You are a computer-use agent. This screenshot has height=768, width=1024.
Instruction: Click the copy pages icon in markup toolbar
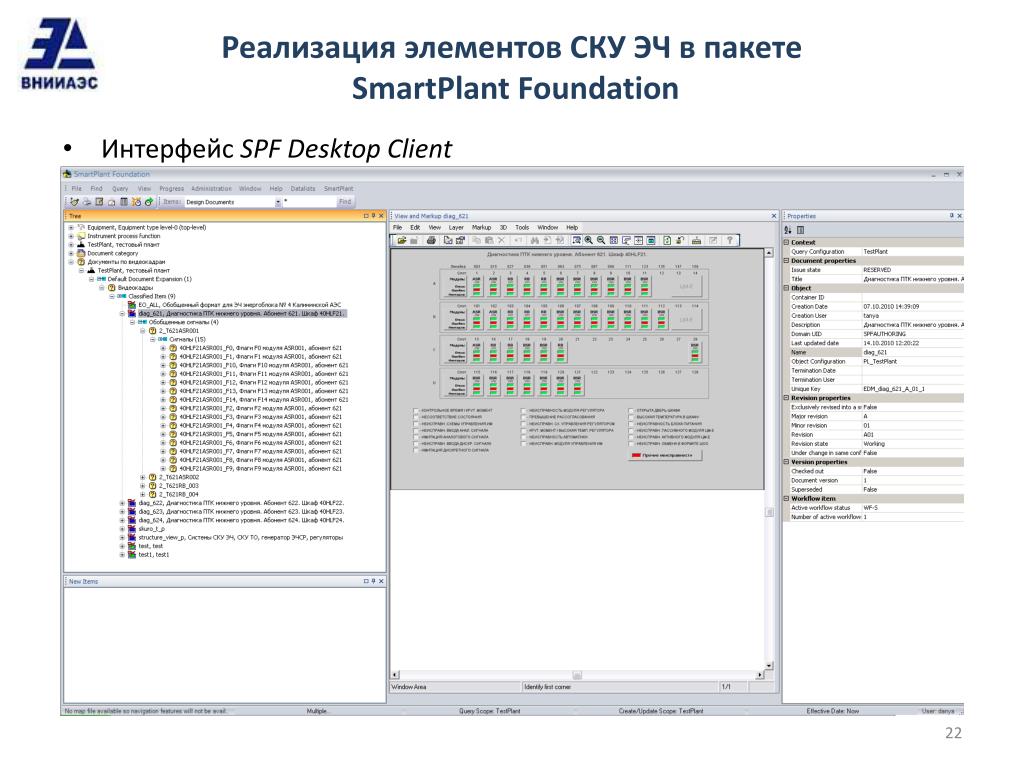[x=448, y=240]
